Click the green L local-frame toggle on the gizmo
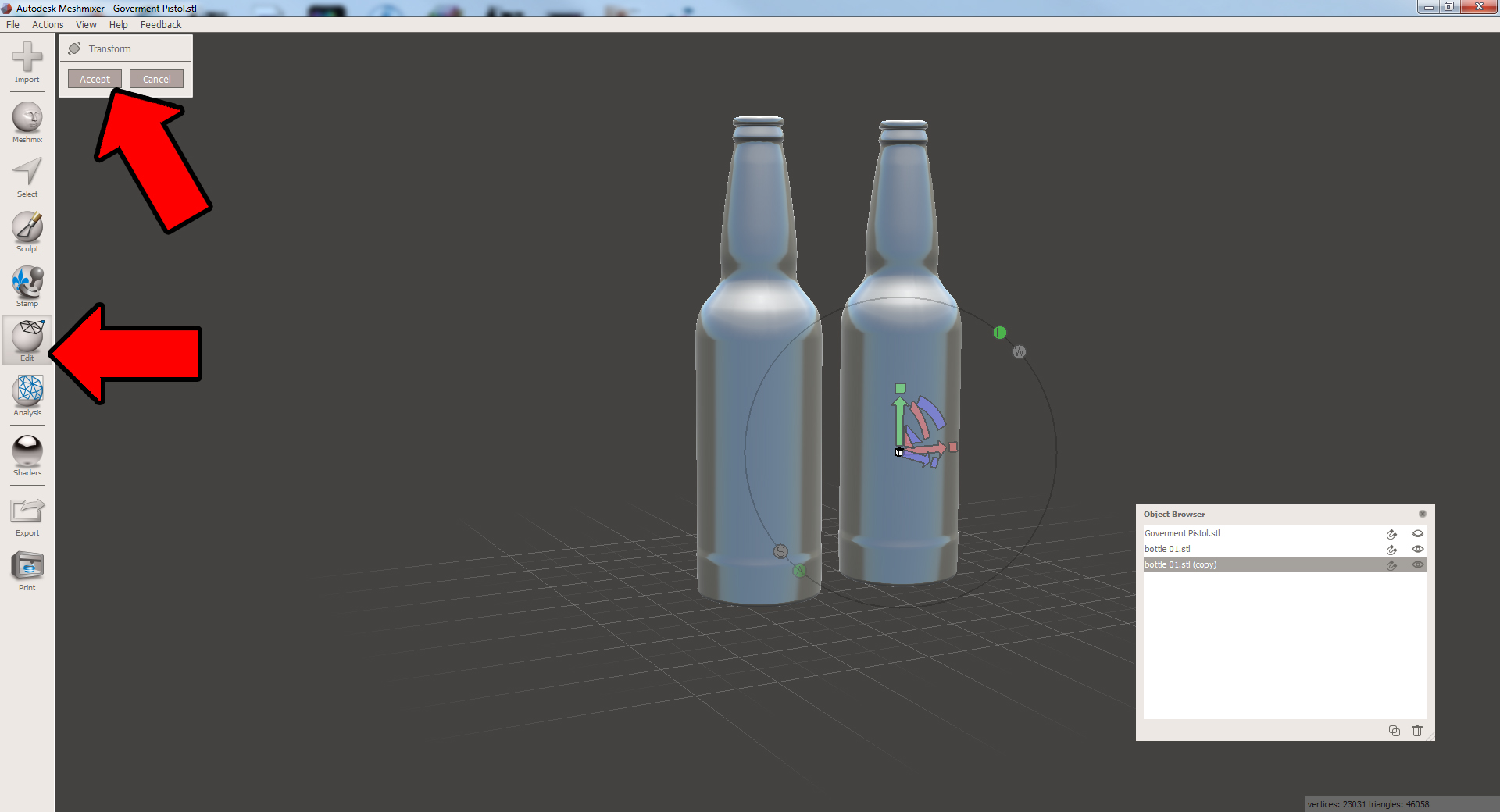This screenshot has height=812, width=1500. pyautogui.click(x=999, y=333)
